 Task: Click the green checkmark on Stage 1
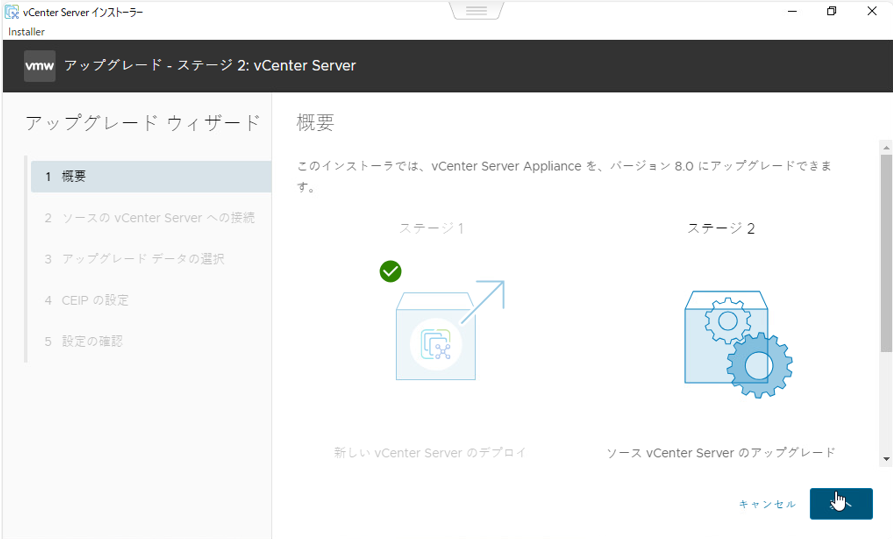[390, 271]
